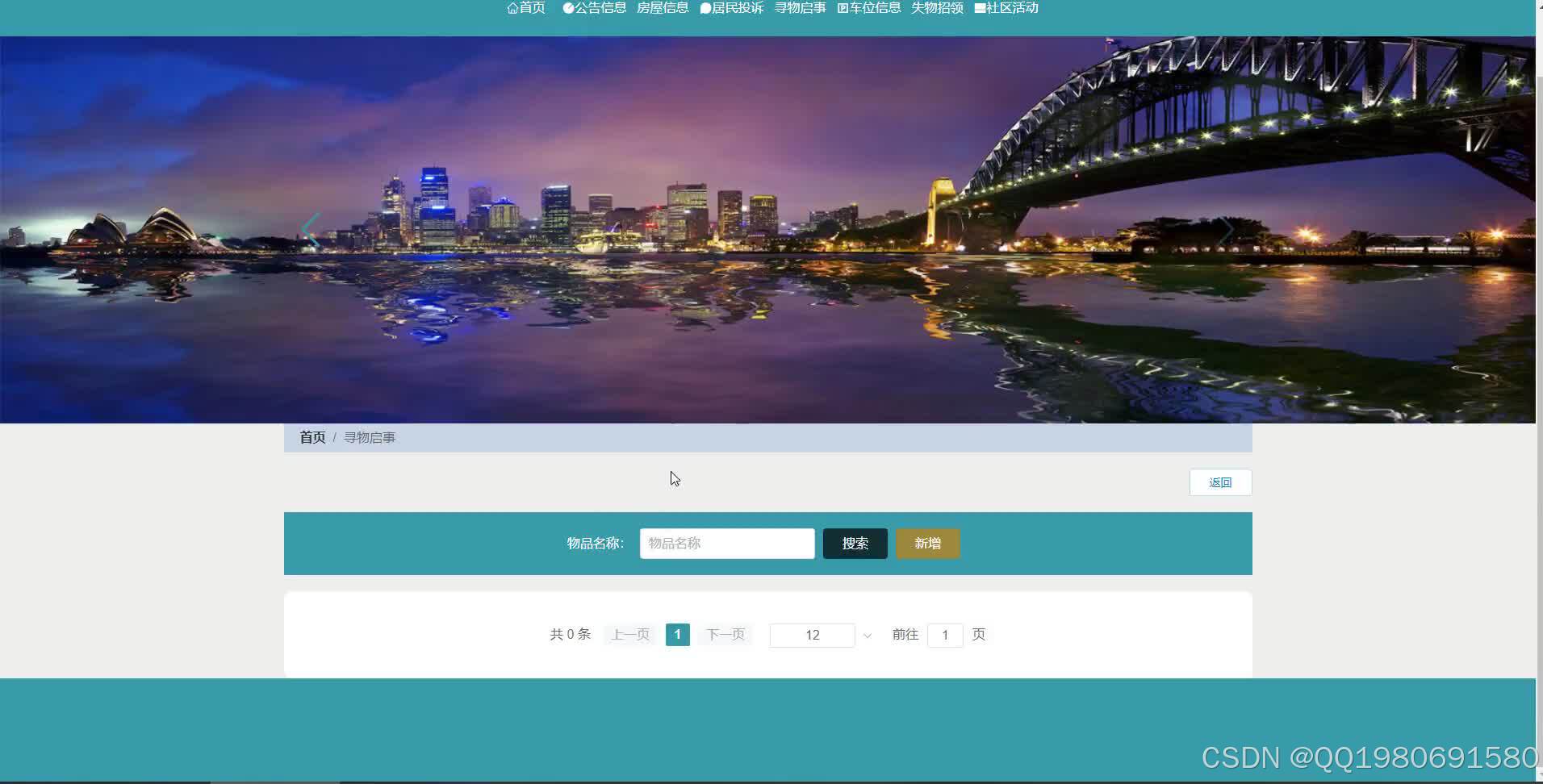The image size is (1543, 784).
Task: Open the 寻物启事 navigation menu item
Action: (800, 7)
